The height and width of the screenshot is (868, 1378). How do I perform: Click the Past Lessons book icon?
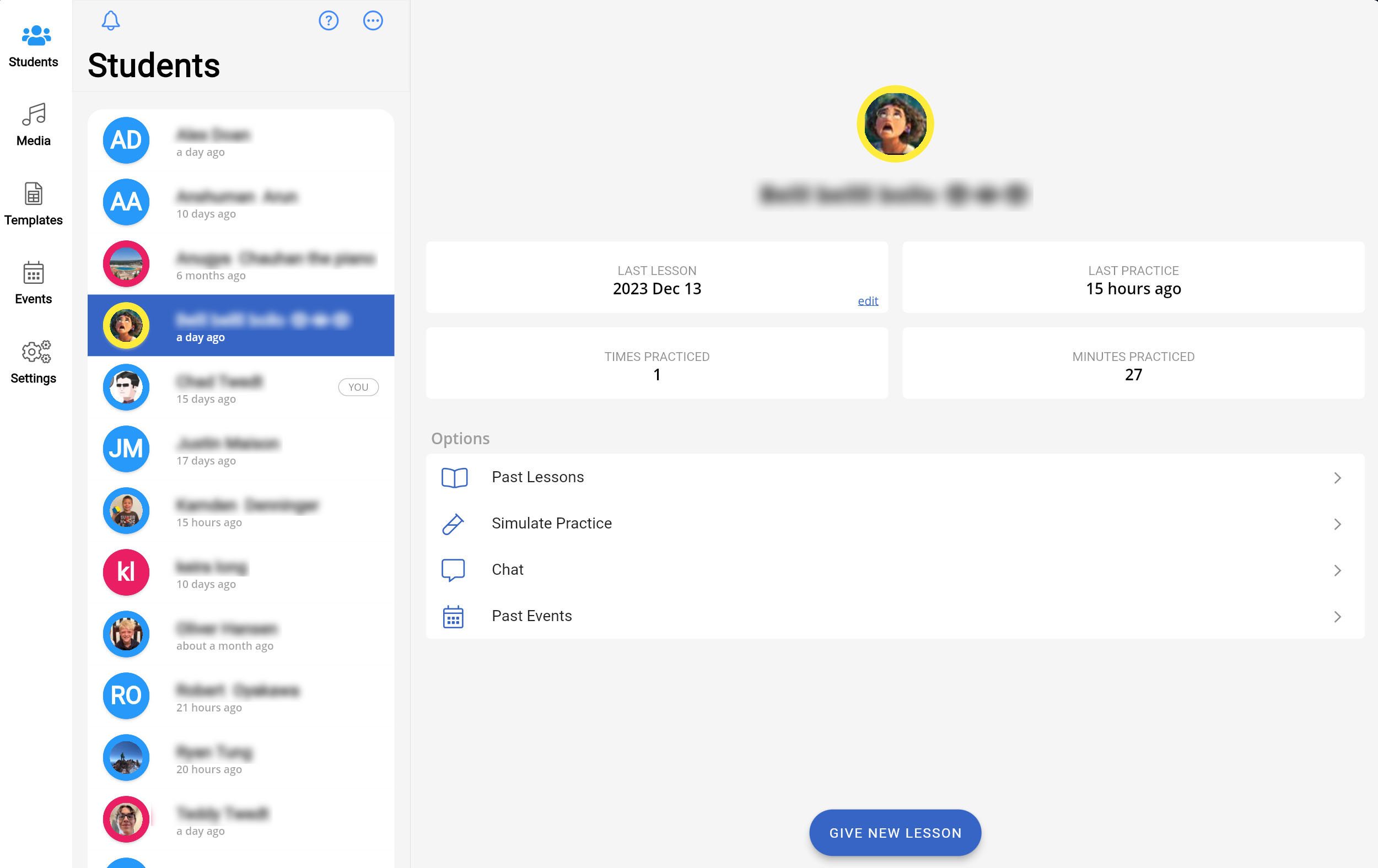click(x=454, y=478)
